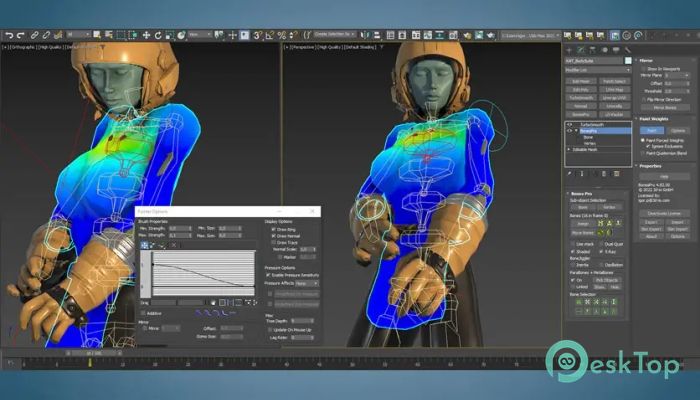
Task: Open Configure Modifier Sets icon
Action: pyautogui.click(x=617, y=174)
